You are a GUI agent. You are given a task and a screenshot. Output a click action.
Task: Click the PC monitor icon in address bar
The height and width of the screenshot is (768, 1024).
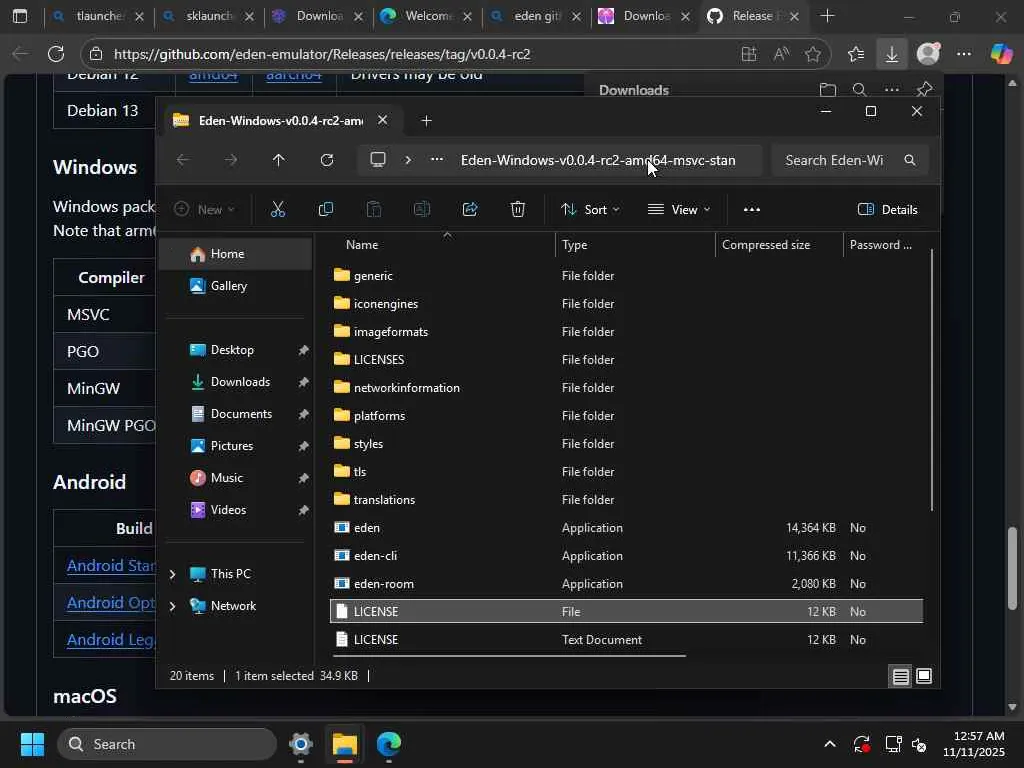(x=377, y=160)
